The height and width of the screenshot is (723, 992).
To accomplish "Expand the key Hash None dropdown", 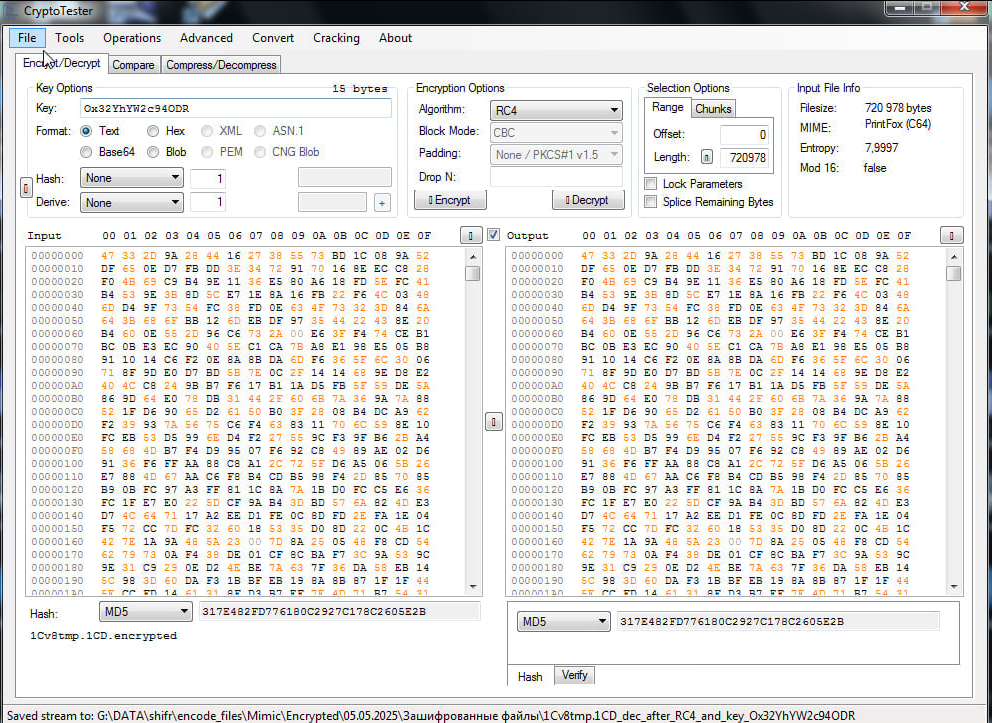I will click(132, 178).
